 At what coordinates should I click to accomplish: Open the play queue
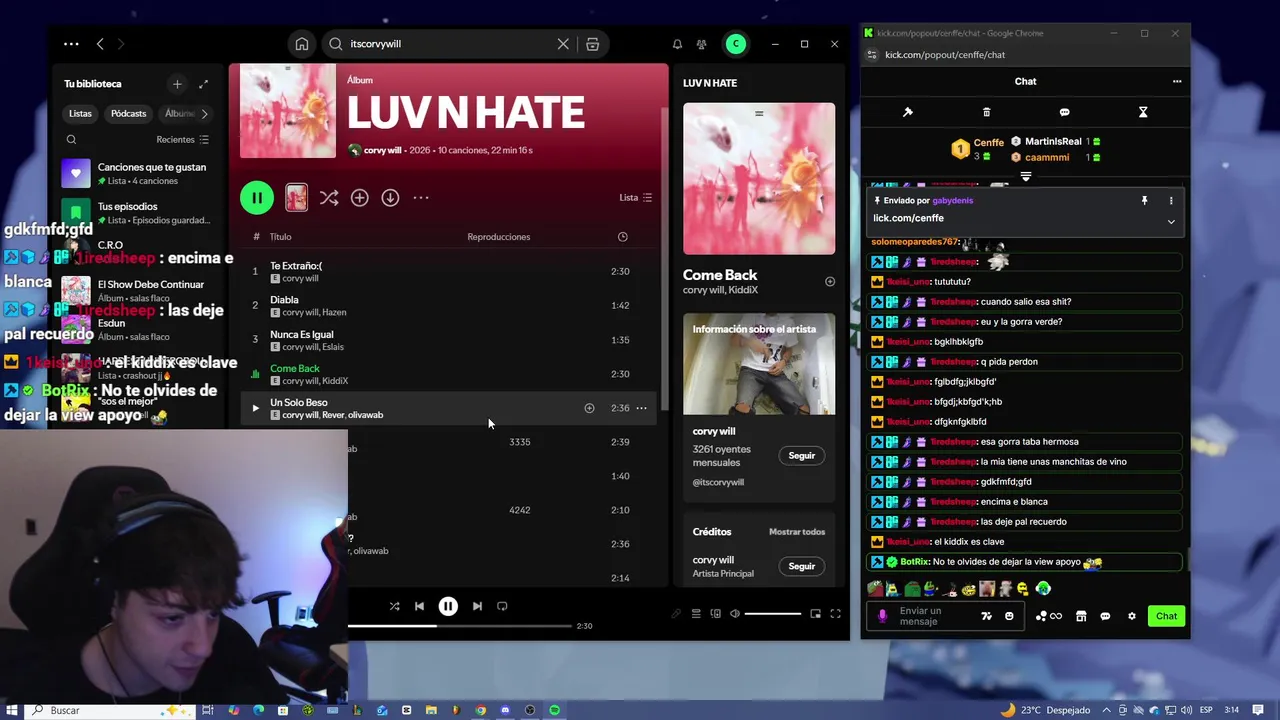[x=696, y=614]
